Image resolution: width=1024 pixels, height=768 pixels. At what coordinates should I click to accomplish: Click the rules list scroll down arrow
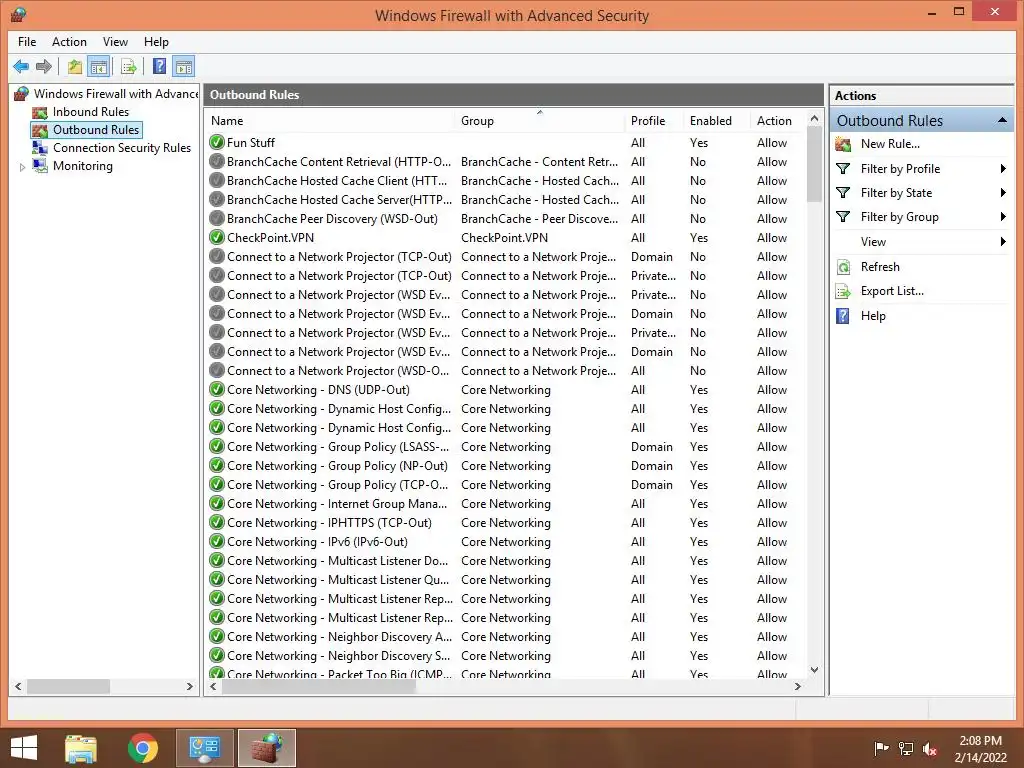[x=814, y=669]
